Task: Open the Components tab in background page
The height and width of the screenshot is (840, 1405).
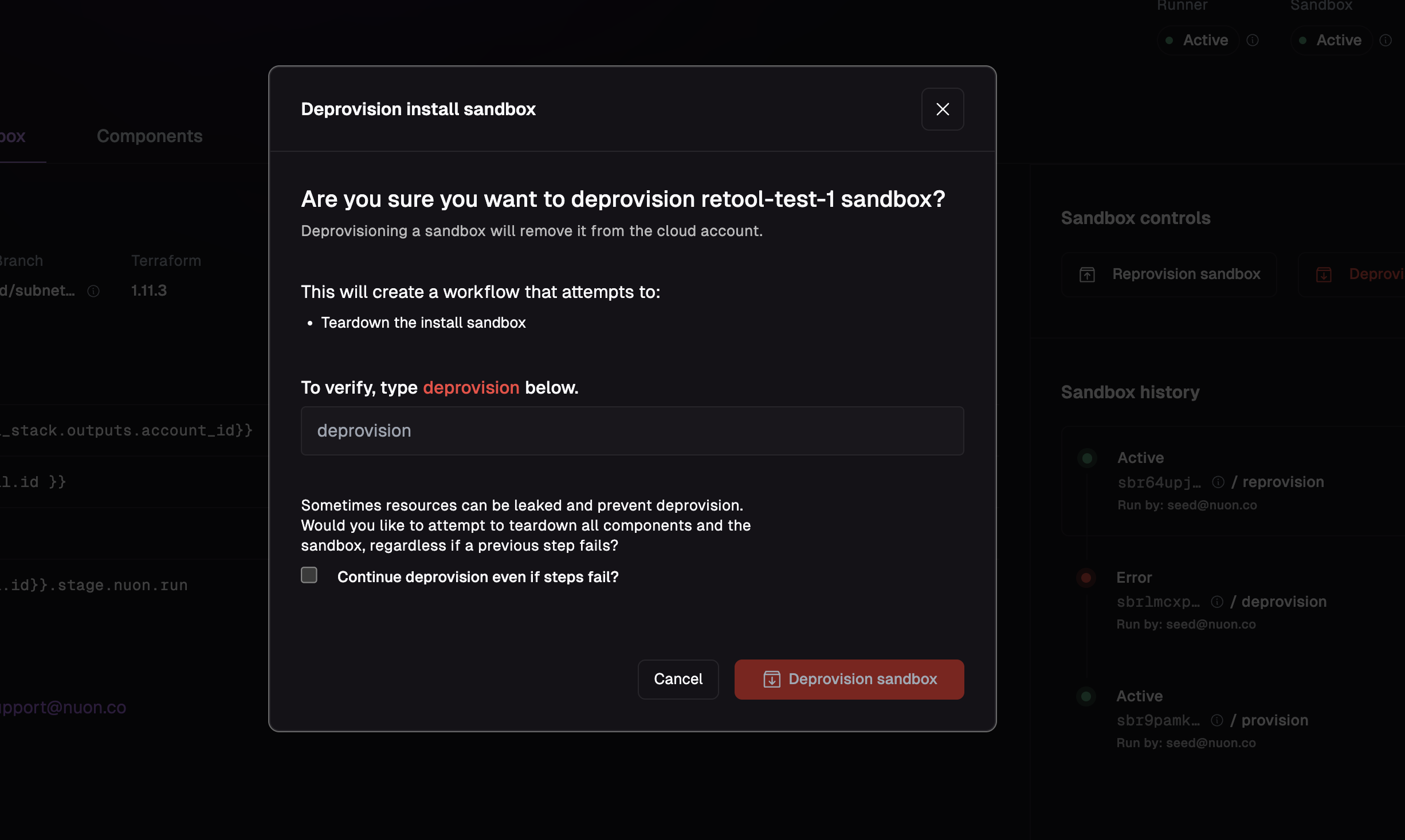Action: tap(150, 136)
